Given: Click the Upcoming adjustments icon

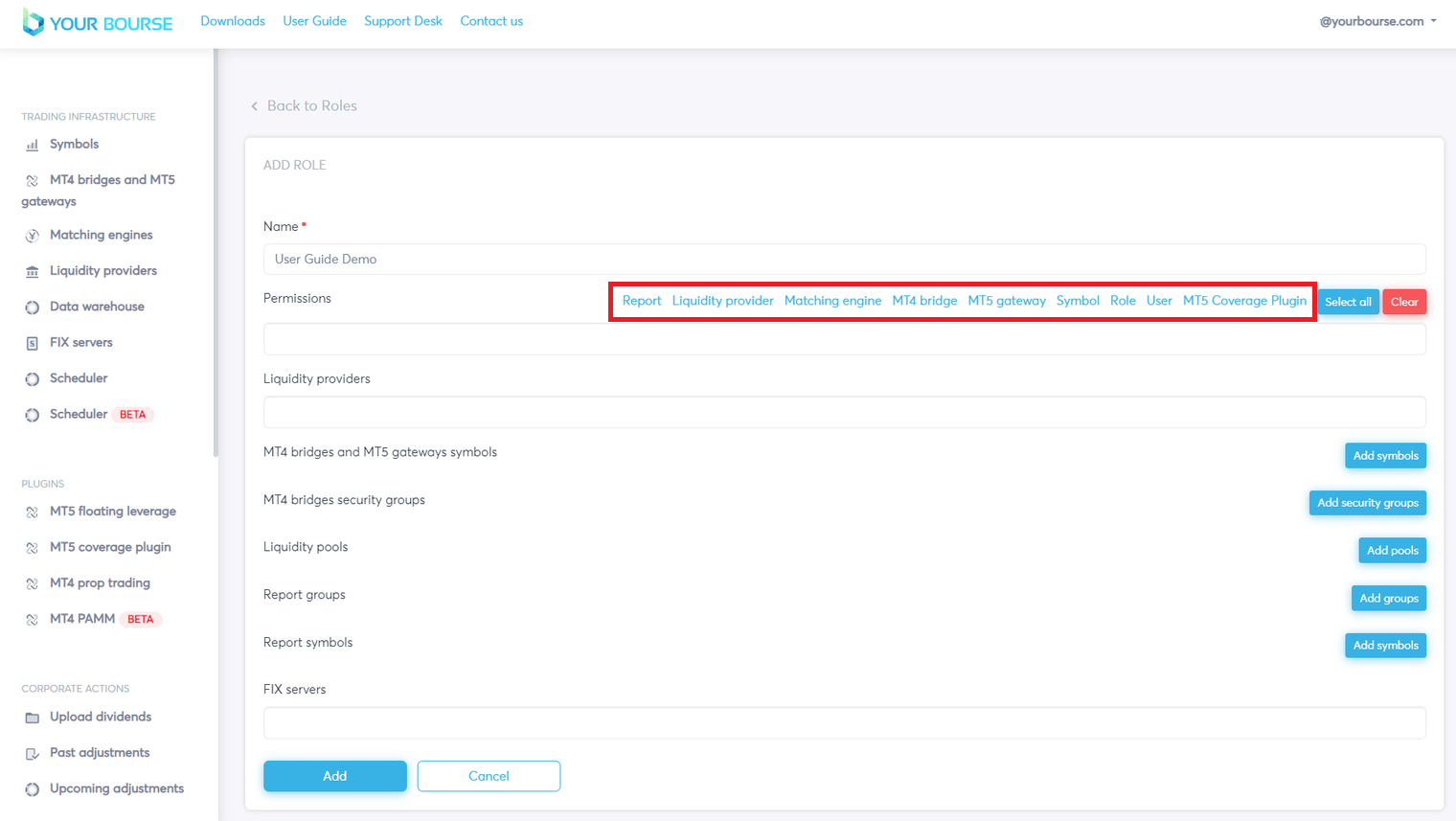Looking at the screenshot, I should 32,789.
